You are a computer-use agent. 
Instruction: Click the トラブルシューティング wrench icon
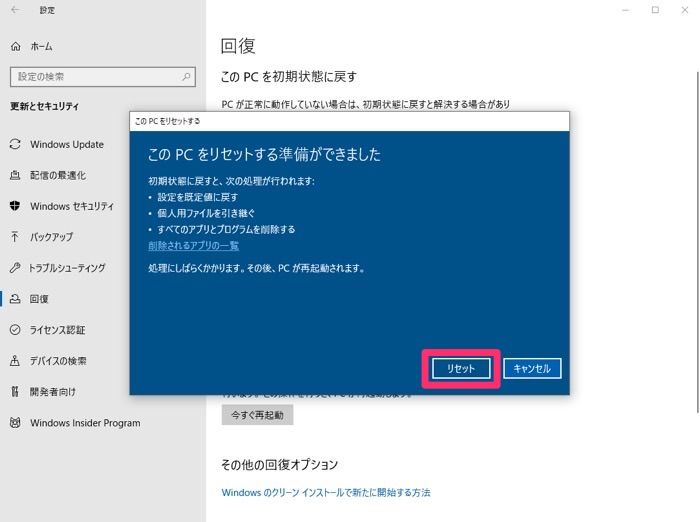(15, 267)
